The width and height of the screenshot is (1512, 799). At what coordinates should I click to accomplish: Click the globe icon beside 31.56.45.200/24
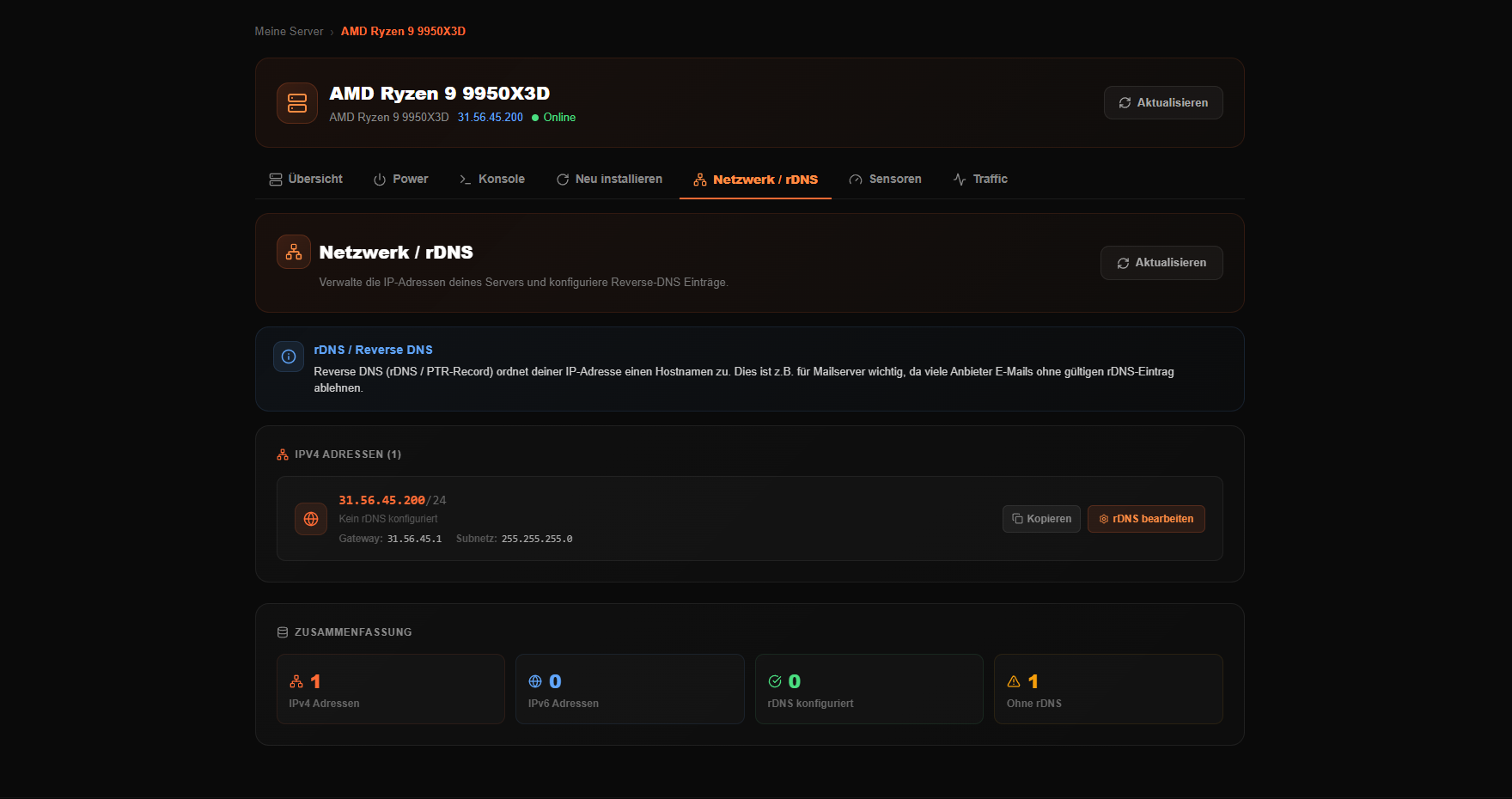click(311, 519)
